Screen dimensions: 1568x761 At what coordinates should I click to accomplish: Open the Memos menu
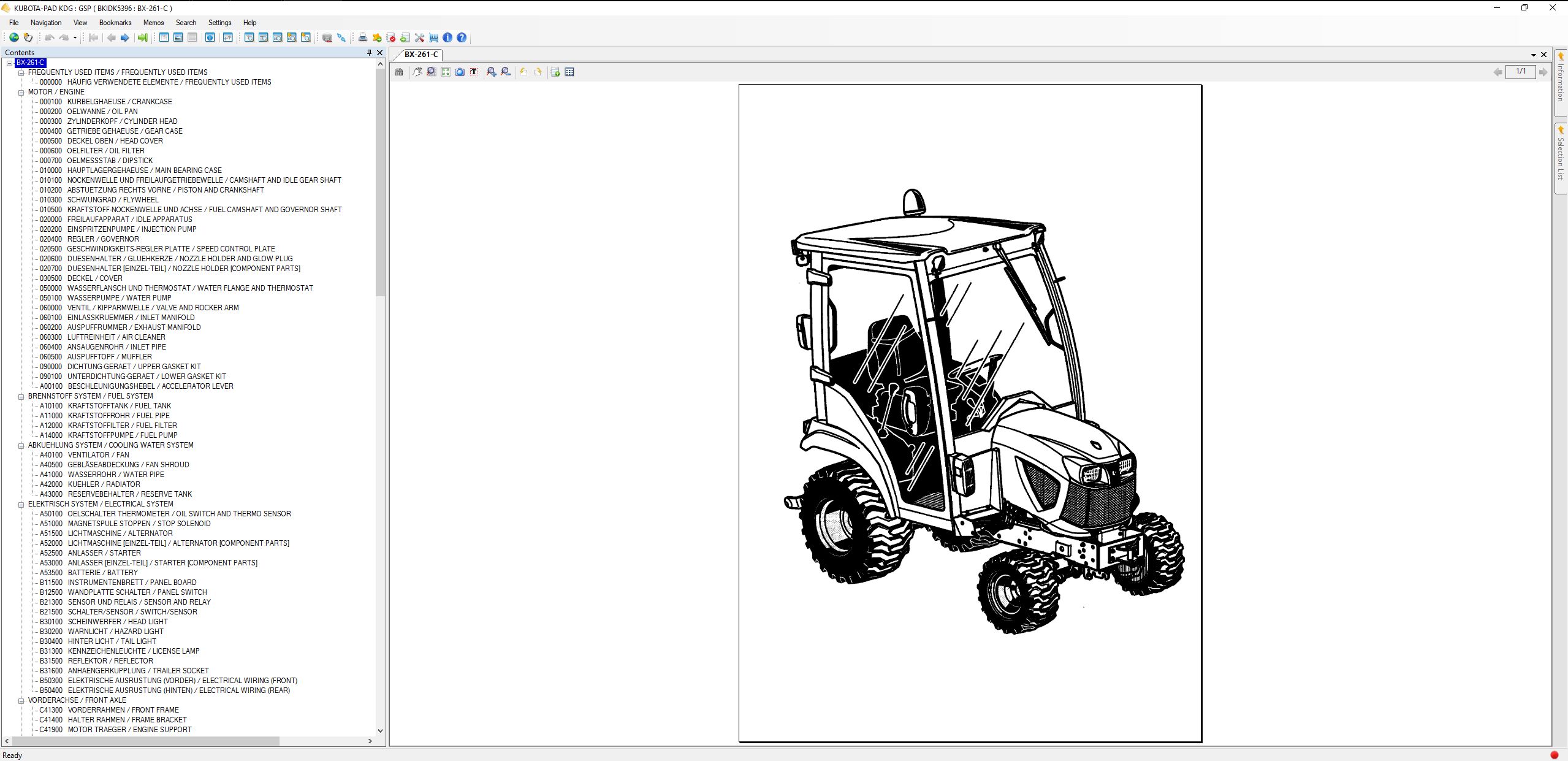[153, 23]
